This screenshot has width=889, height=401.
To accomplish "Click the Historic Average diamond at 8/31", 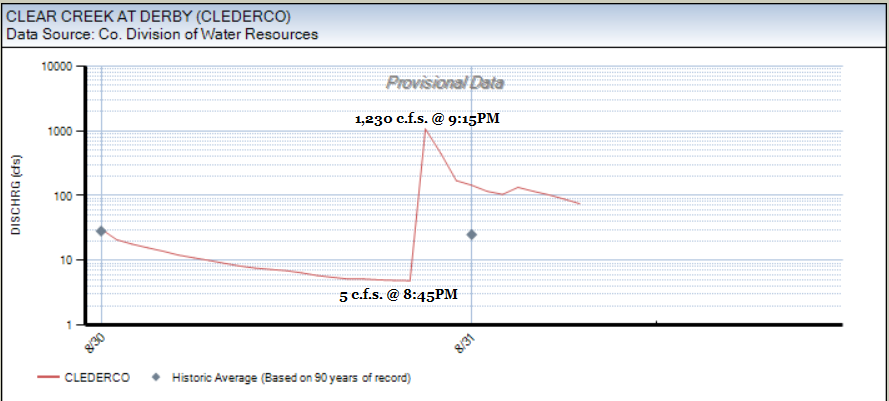I will click(472, 234).
